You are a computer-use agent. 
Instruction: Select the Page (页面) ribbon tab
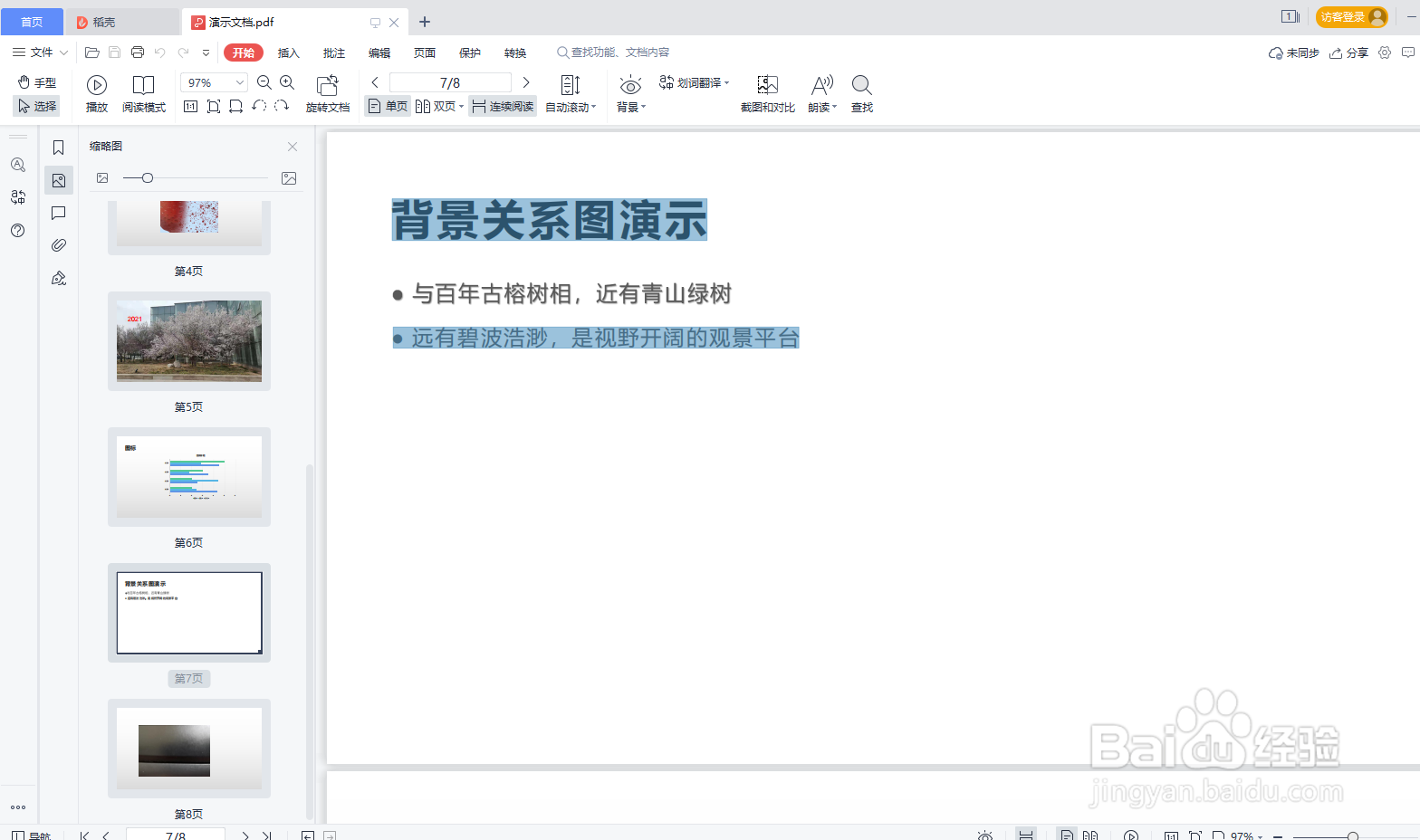click(x=425, y=52)
